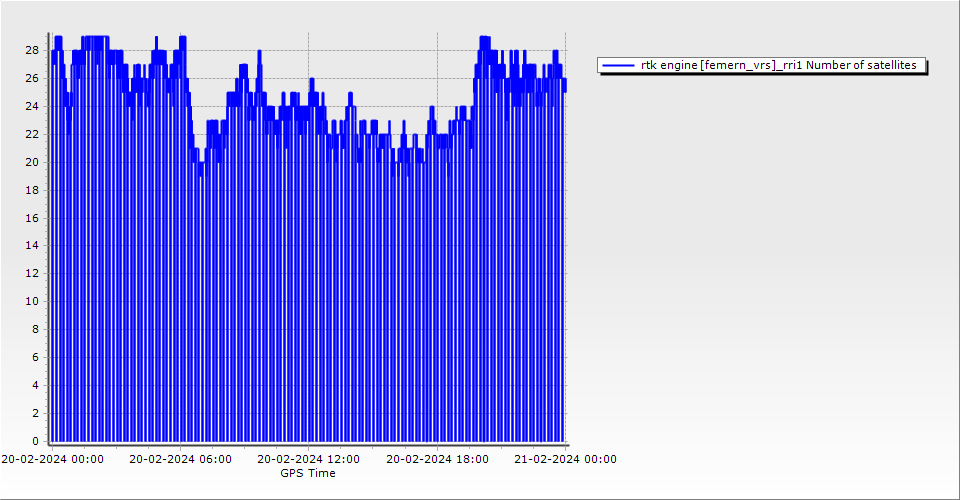Click the y-axis tick label 2
Viewport: 960px width, 500px height.
(35, 413)
